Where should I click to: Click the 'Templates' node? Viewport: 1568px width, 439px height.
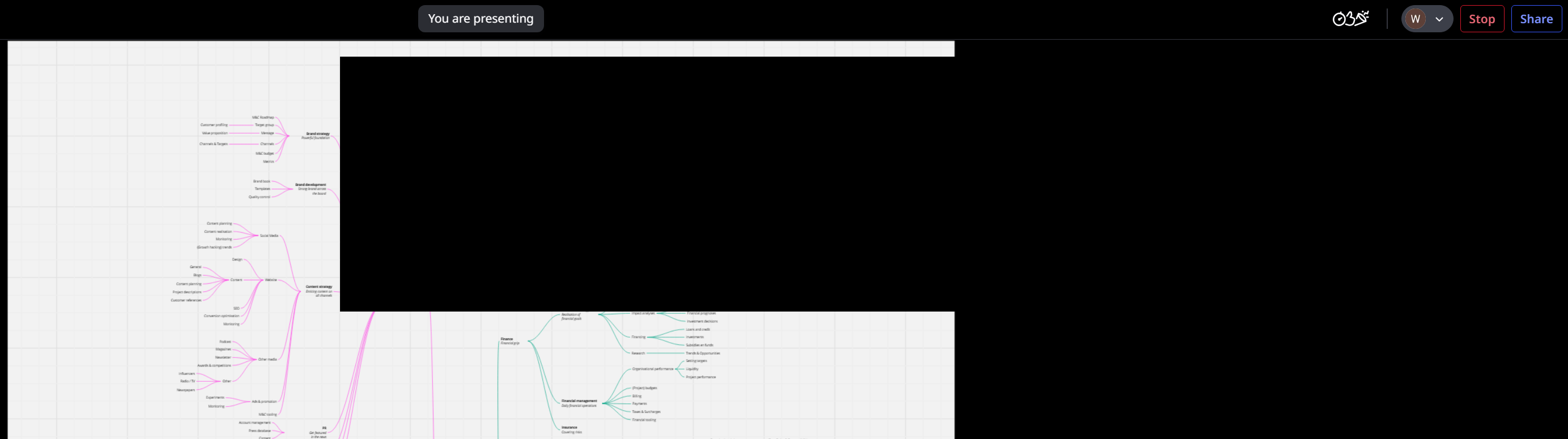tap(262, 189)
